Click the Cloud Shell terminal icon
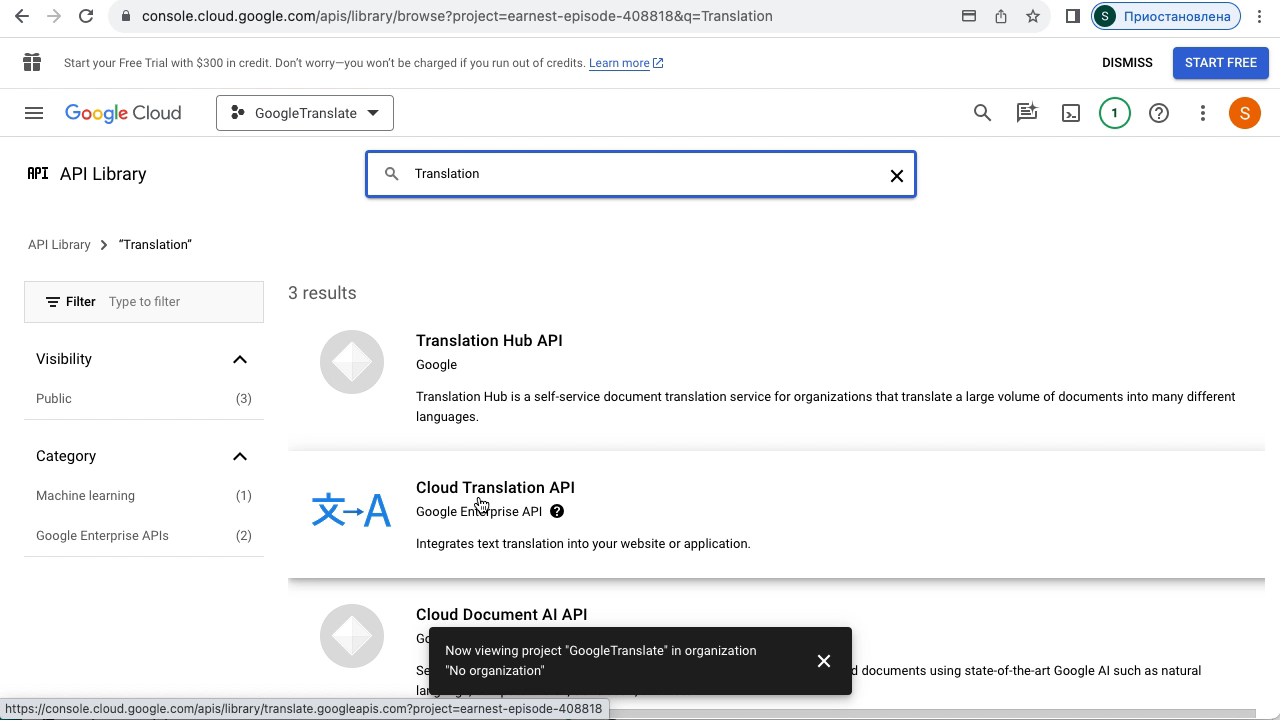 [1071, 113]
